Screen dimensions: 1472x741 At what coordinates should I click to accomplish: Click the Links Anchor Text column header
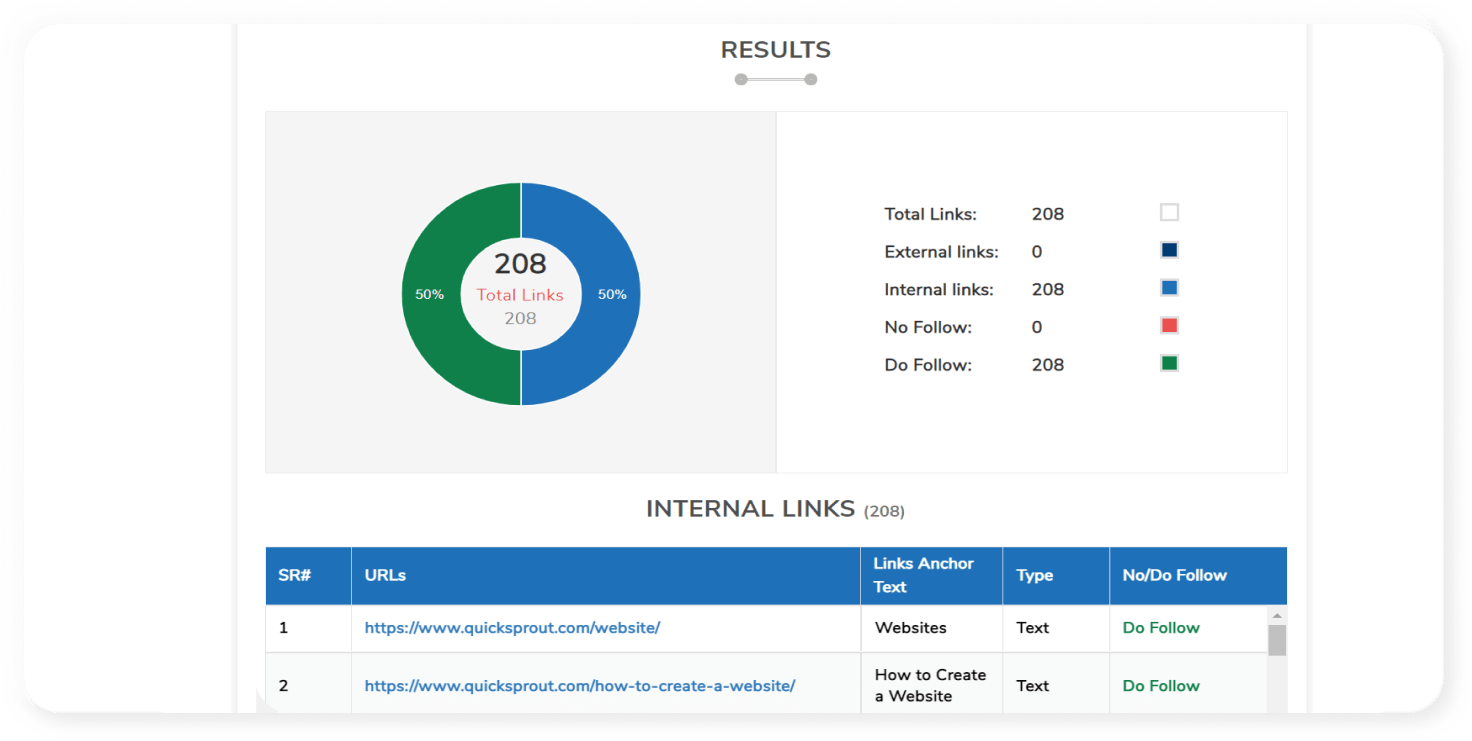(931, 575)
